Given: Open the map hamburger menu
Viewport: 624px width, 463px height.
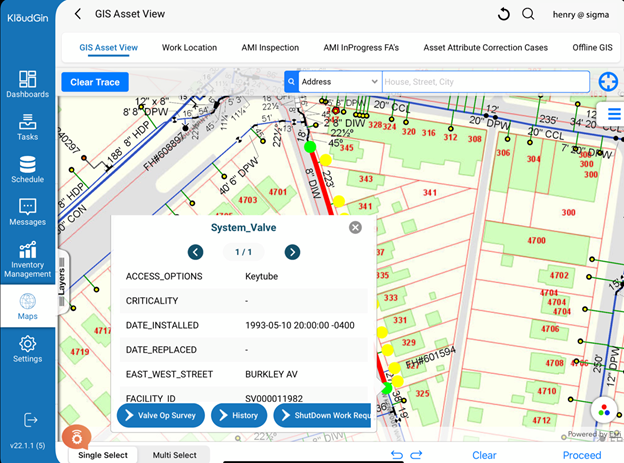Looking at the screenshot, I should (x=614, y=114).
